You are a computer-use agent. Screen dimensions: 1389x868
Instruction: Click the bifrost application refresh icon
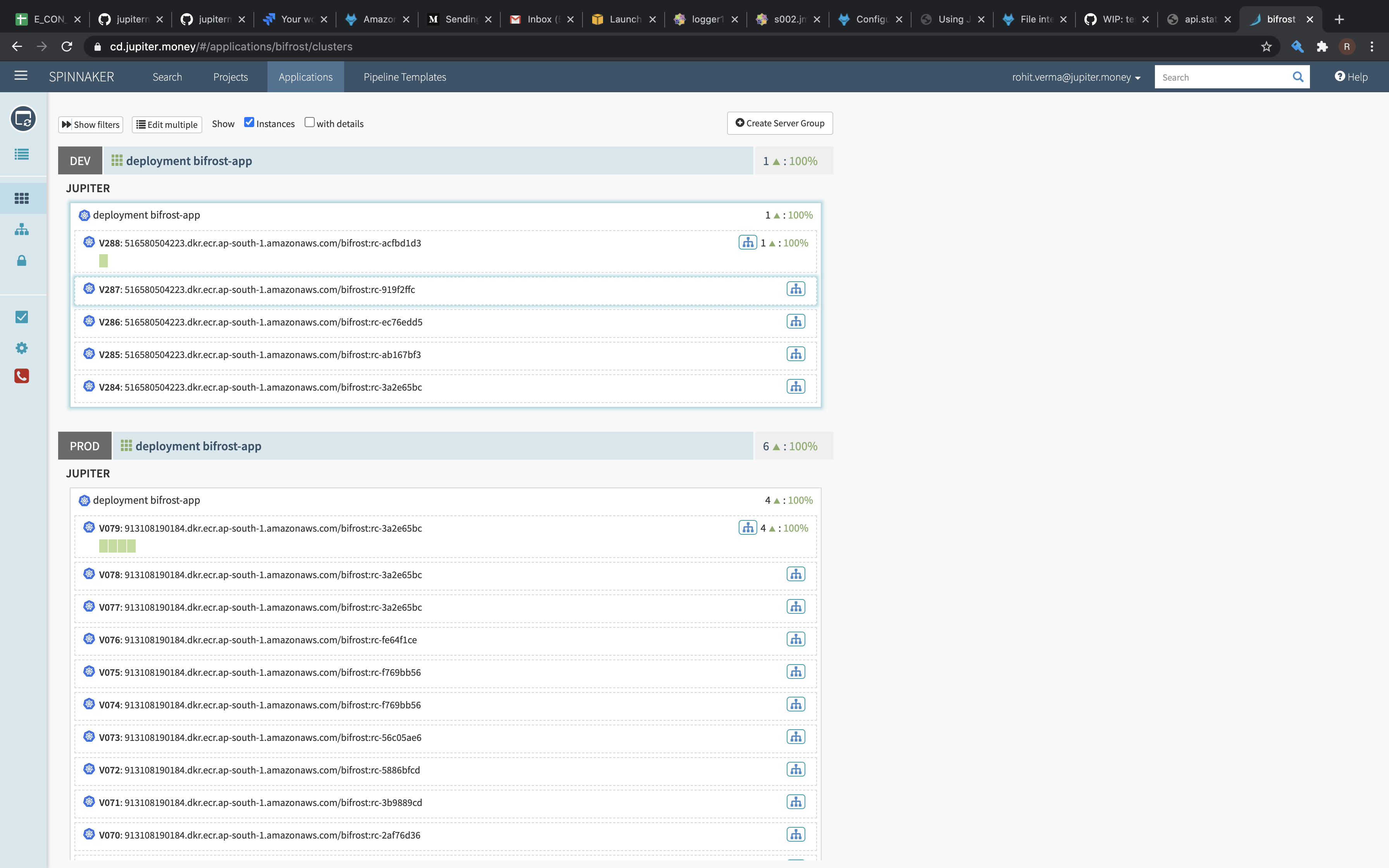tap(24, 119)
